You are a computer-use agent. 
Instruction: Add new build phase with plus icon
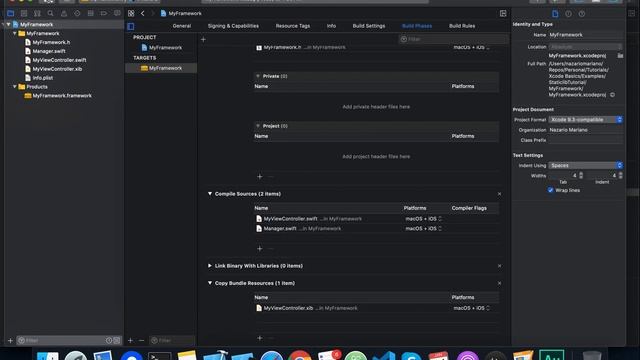click(203, 40)
